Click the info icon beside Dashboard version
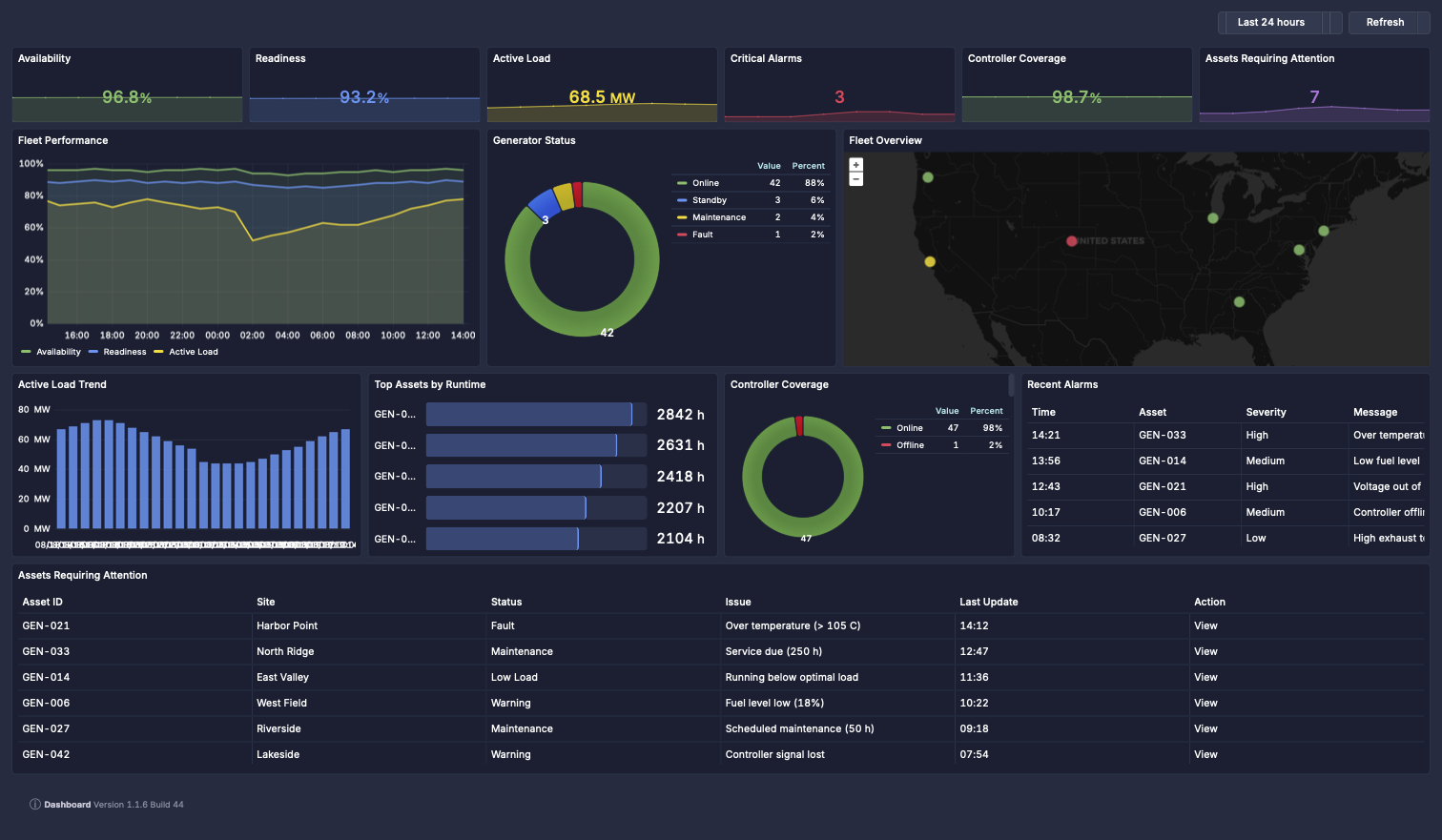This screenshot has width=1442, height=840. 35,805
